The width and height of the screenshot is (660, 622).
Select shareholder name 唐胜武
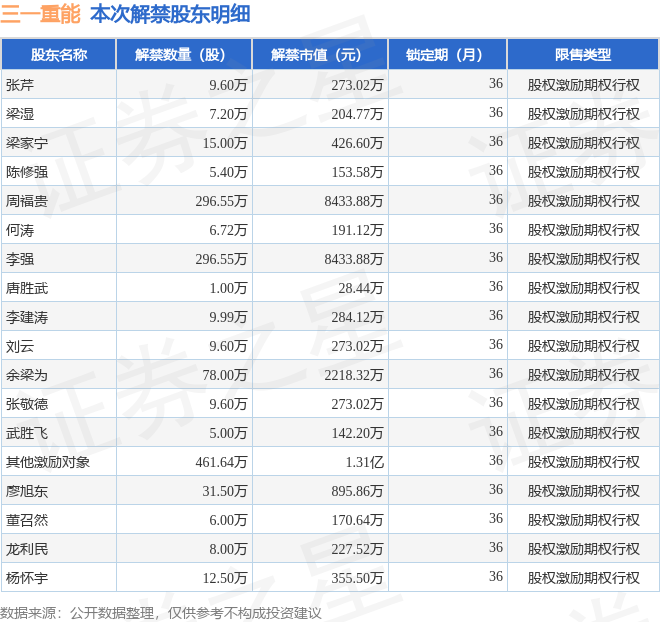(27, 288)
